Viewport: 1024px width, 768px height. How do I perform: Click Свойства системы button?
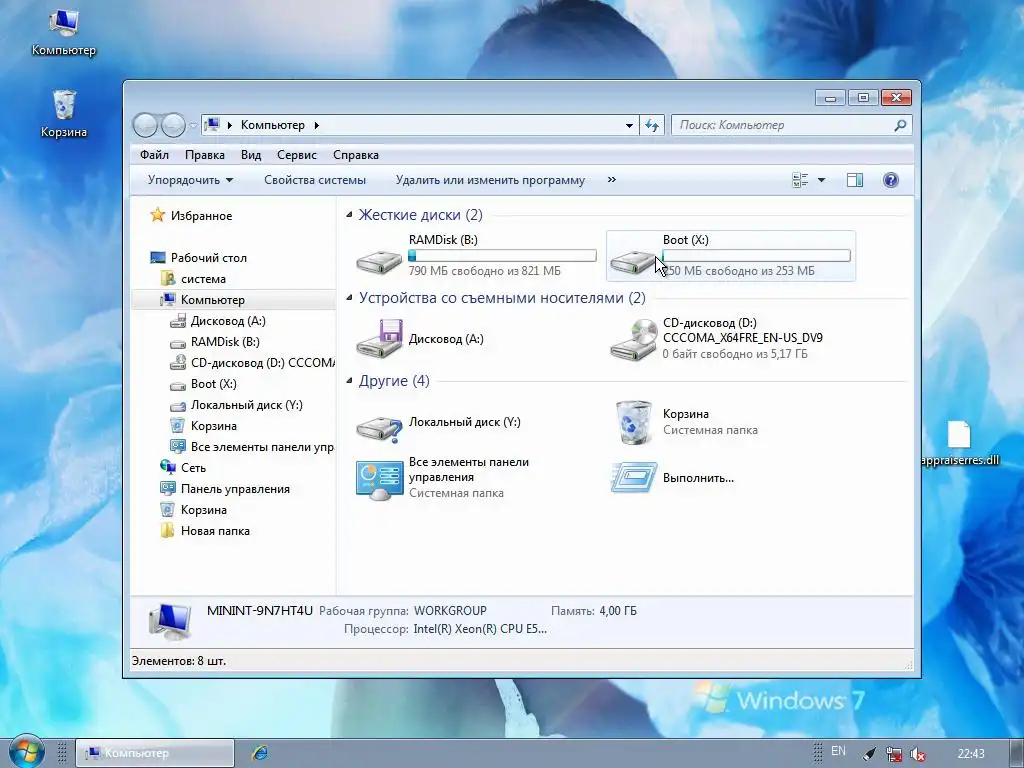pyautogui.click(x=315, y=180)
